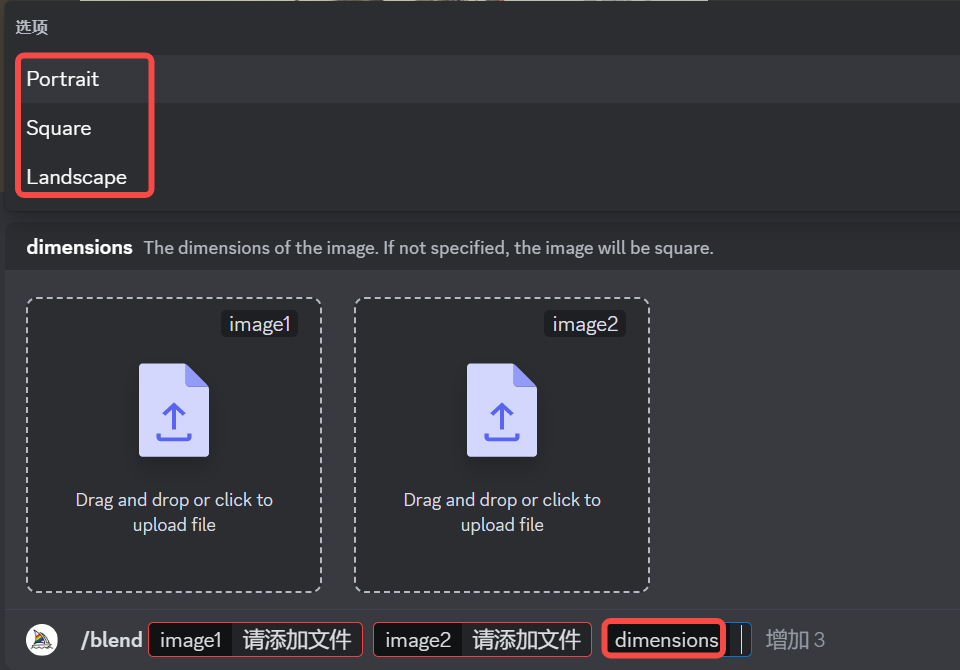
Task: Click the upload file icon for image1
Action: click(174, 410)
